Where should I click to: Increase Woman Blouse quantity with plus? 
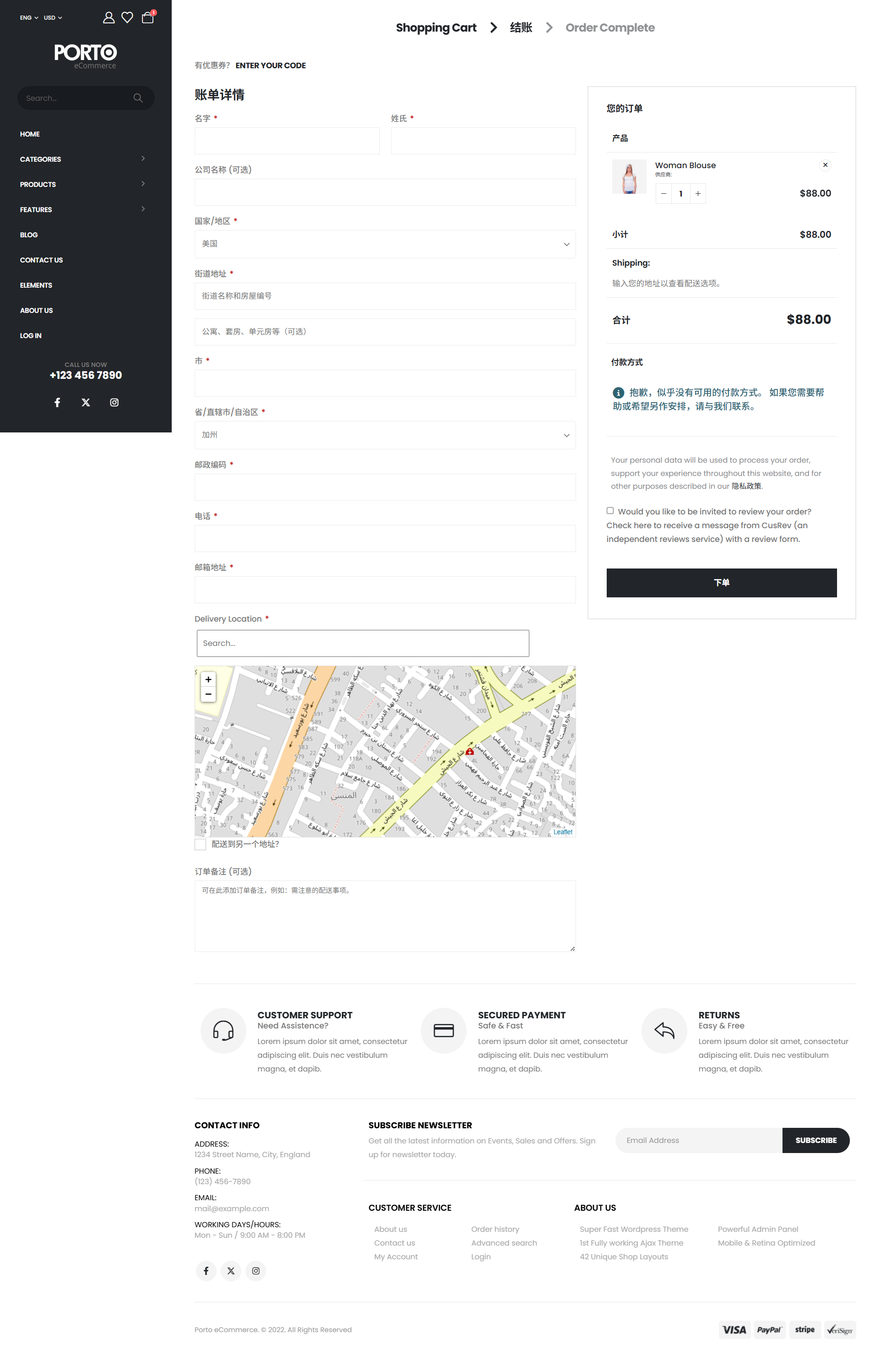pyautogui.click(x=697, y=194)
